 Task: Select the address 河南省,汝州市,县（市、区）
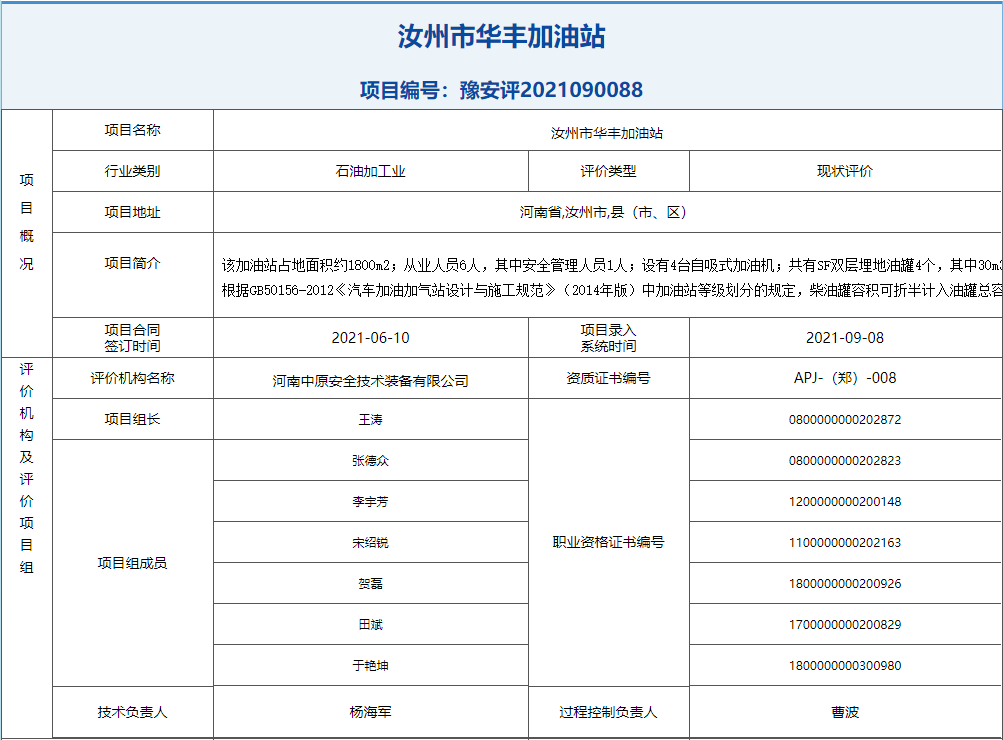(x=603, y=212)
